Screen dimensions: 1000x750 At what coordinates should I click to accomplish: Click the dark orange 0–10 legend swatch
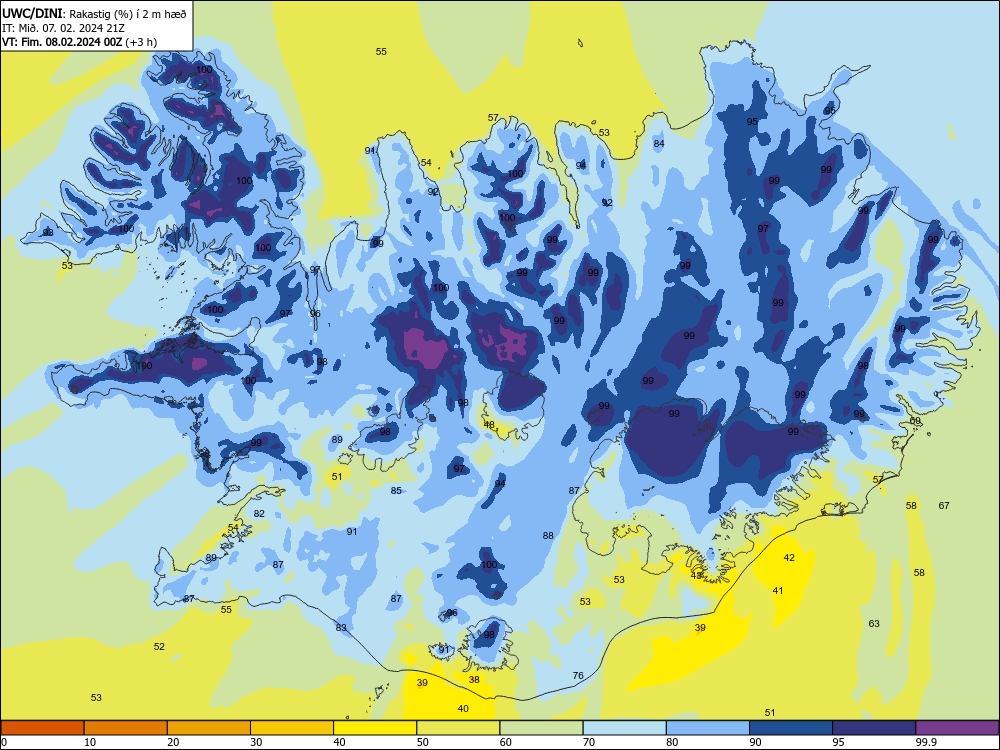click(x=43, y=728)
